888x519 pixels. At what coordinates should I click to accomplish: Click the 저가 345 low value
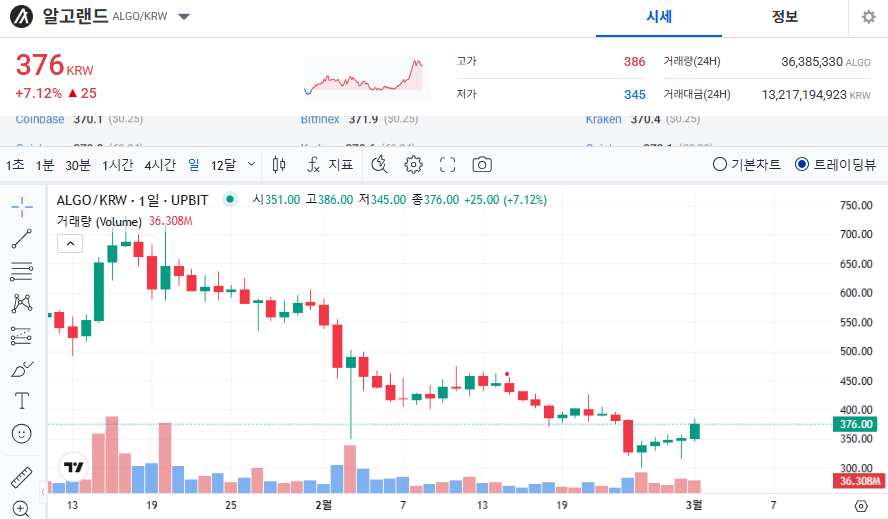pos(634,95)
